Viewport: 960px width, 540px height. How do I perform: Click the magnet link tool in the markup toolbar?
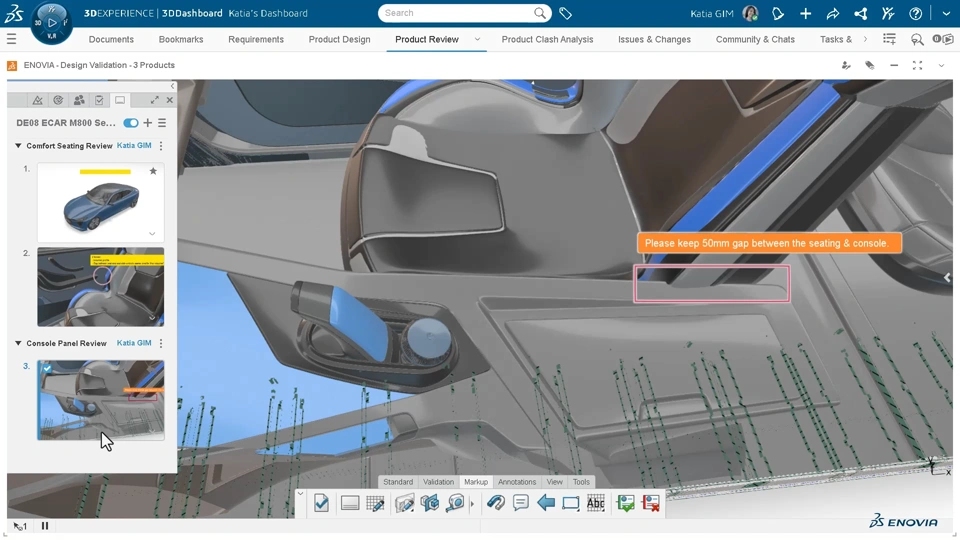495,503
